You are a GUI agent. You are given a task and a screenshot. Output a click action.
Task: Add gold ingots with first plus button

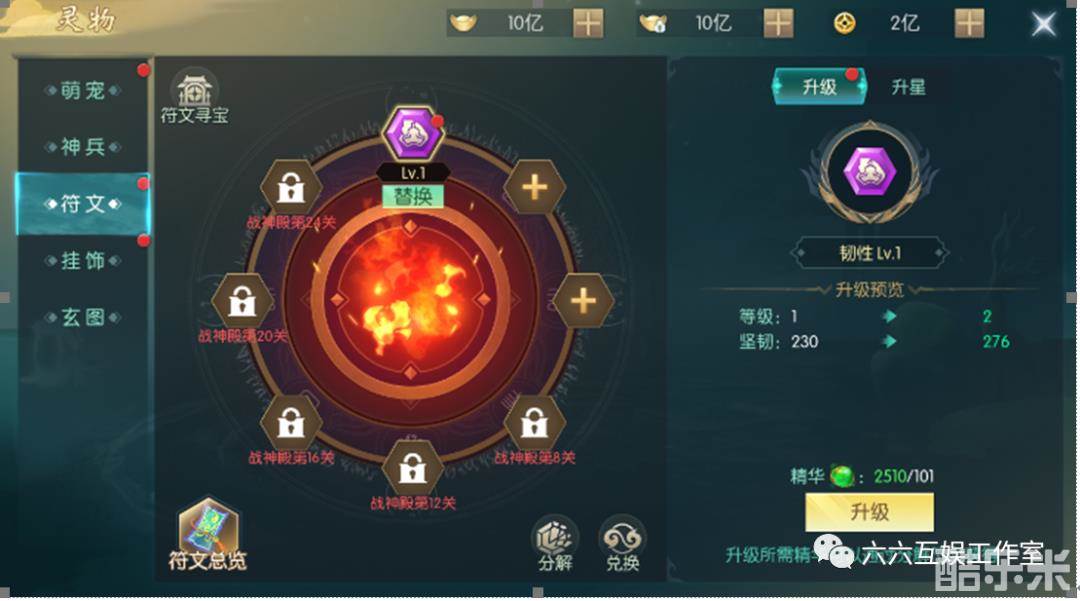coord(588,23)
